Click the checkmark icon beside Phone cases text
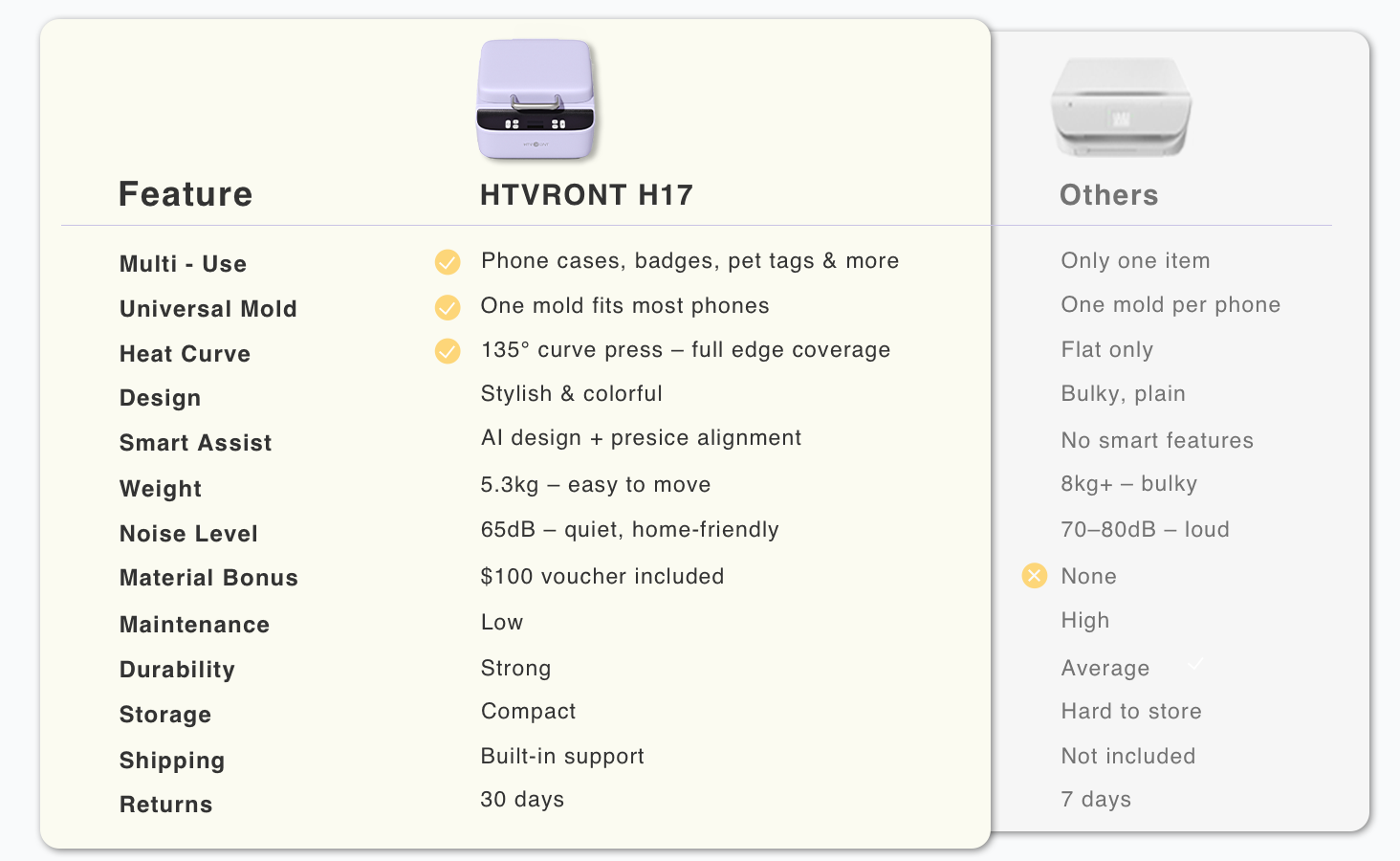Image resolution: width=1400 pixels, height=861 pixels. [448, 262]
